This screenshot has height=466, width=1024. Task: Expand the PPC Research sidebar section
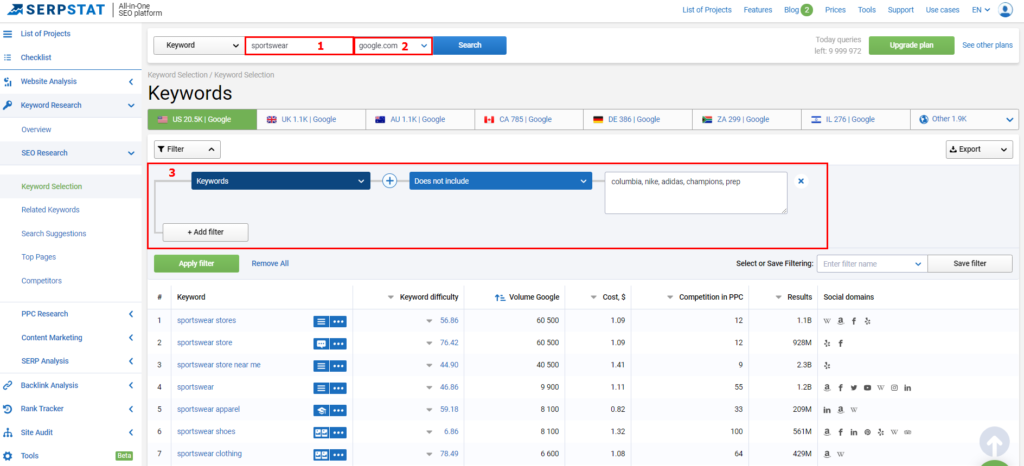[x=131, y=314]
